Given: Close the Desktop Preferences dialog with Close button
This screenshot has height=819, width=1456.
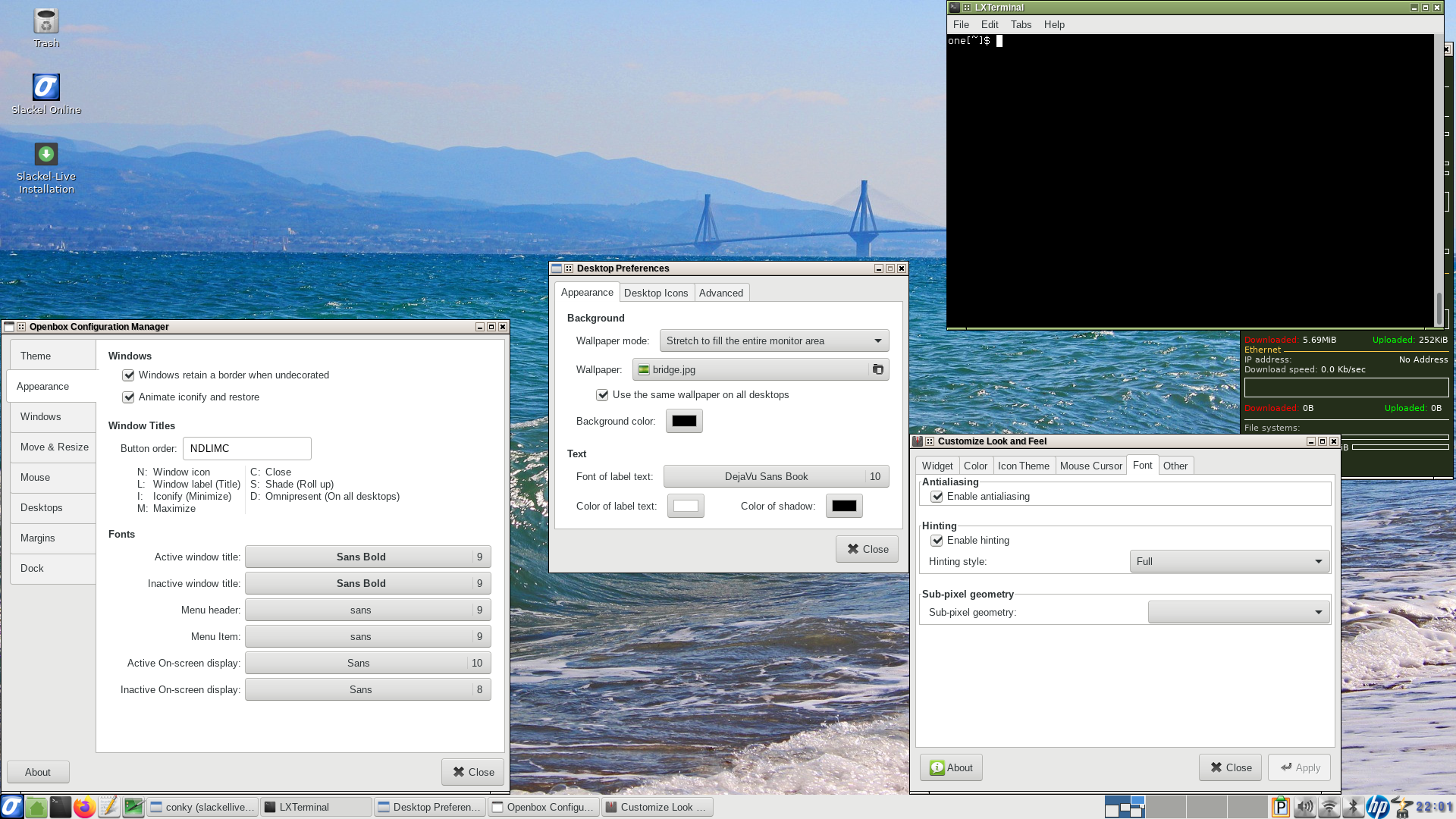Looking at the screenshot, I should pos(867,549).
